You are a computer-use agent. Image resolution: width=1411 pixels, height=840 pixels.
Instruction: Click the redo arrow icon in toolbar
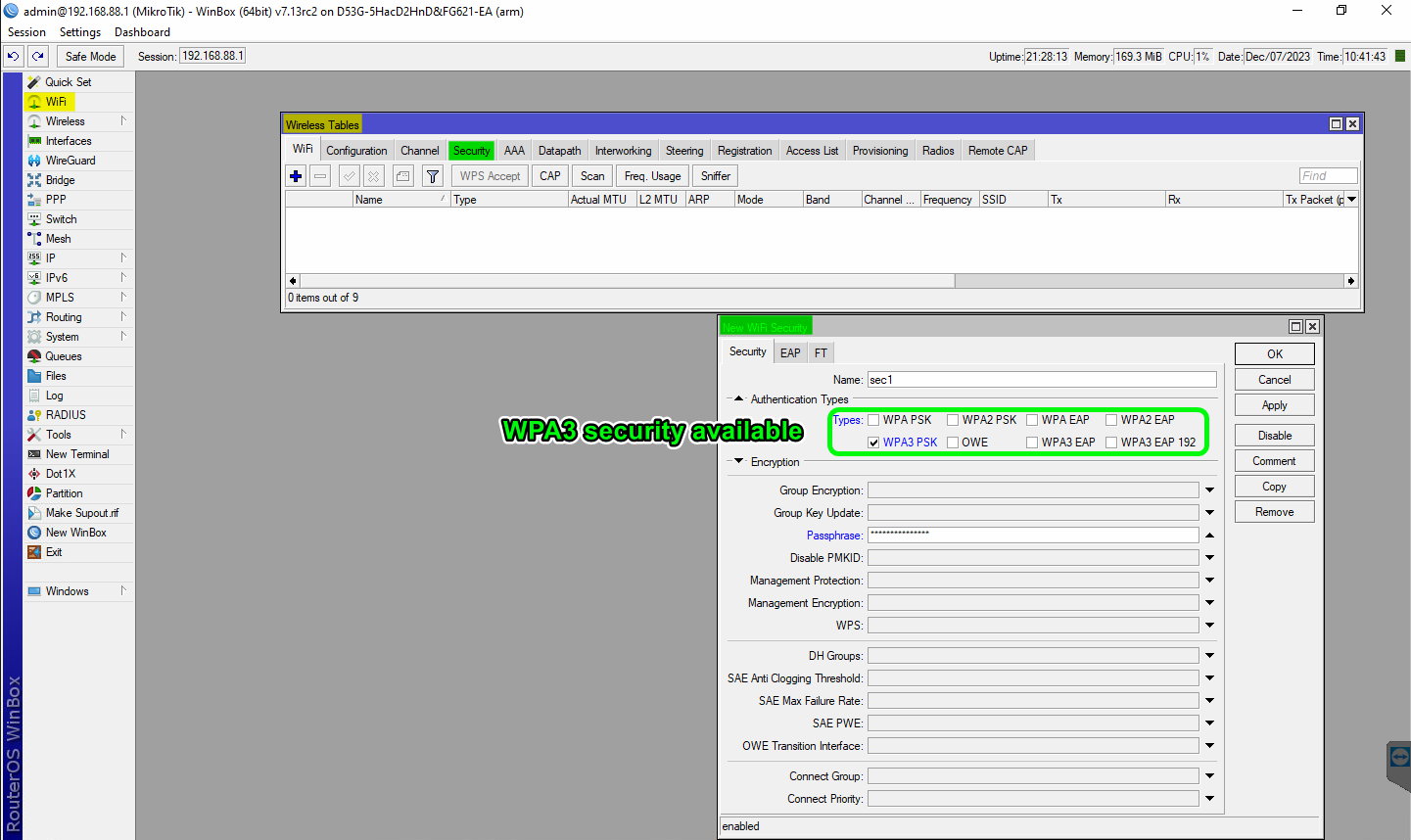coord(37,57)
